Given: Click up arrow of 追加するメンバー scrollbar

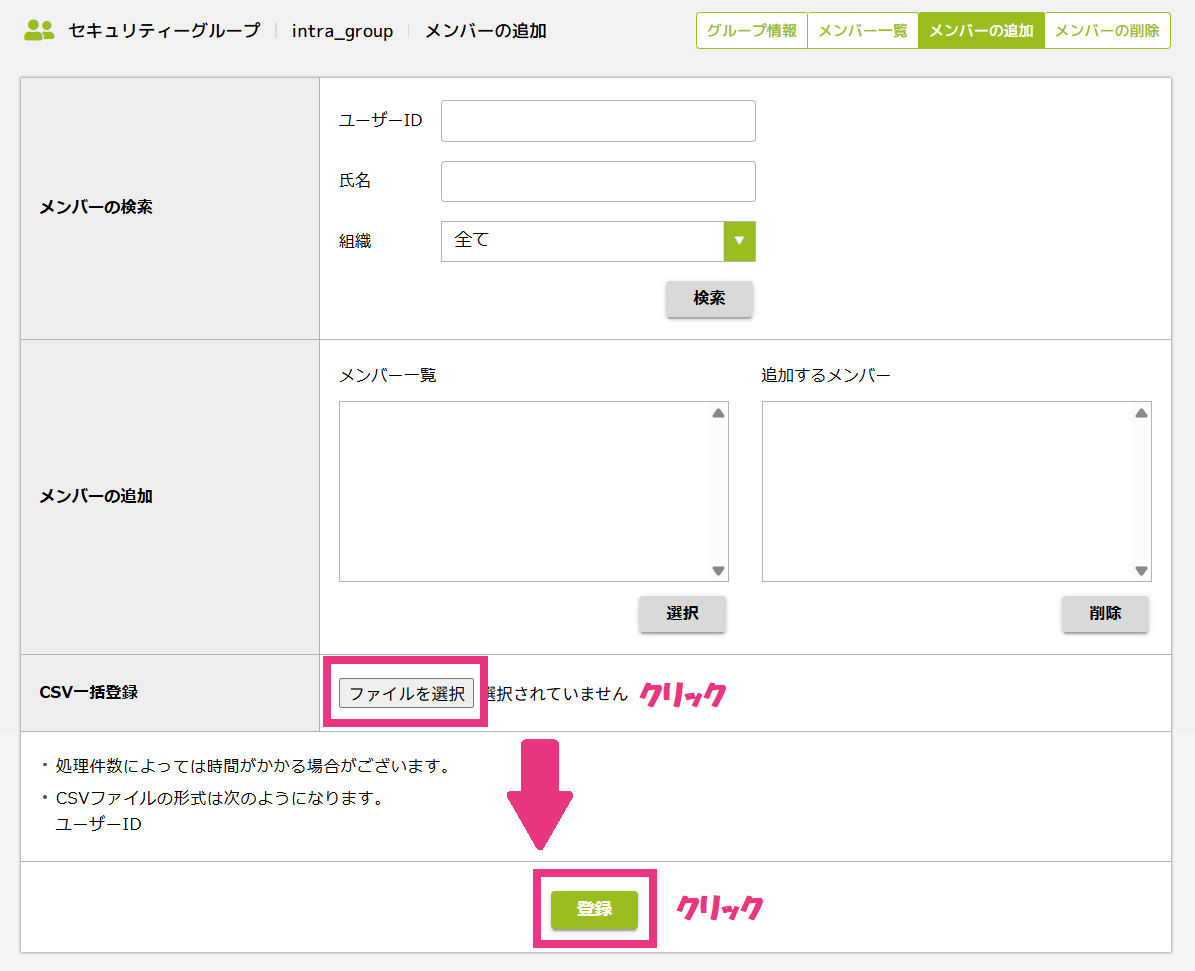Looking at the screenshot, I should 1141,413.
